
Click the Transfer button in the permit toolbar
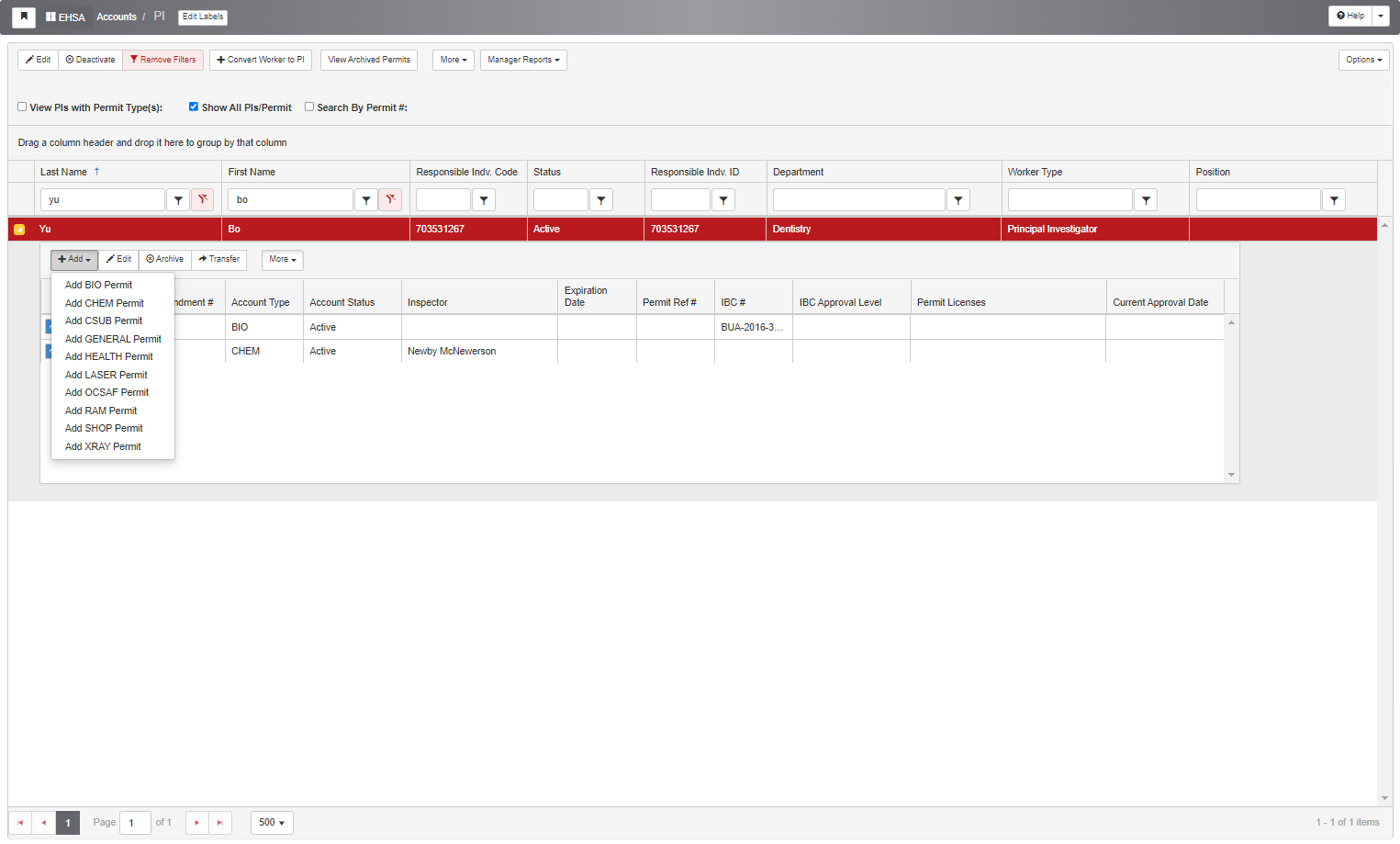[x=219, y=260]
